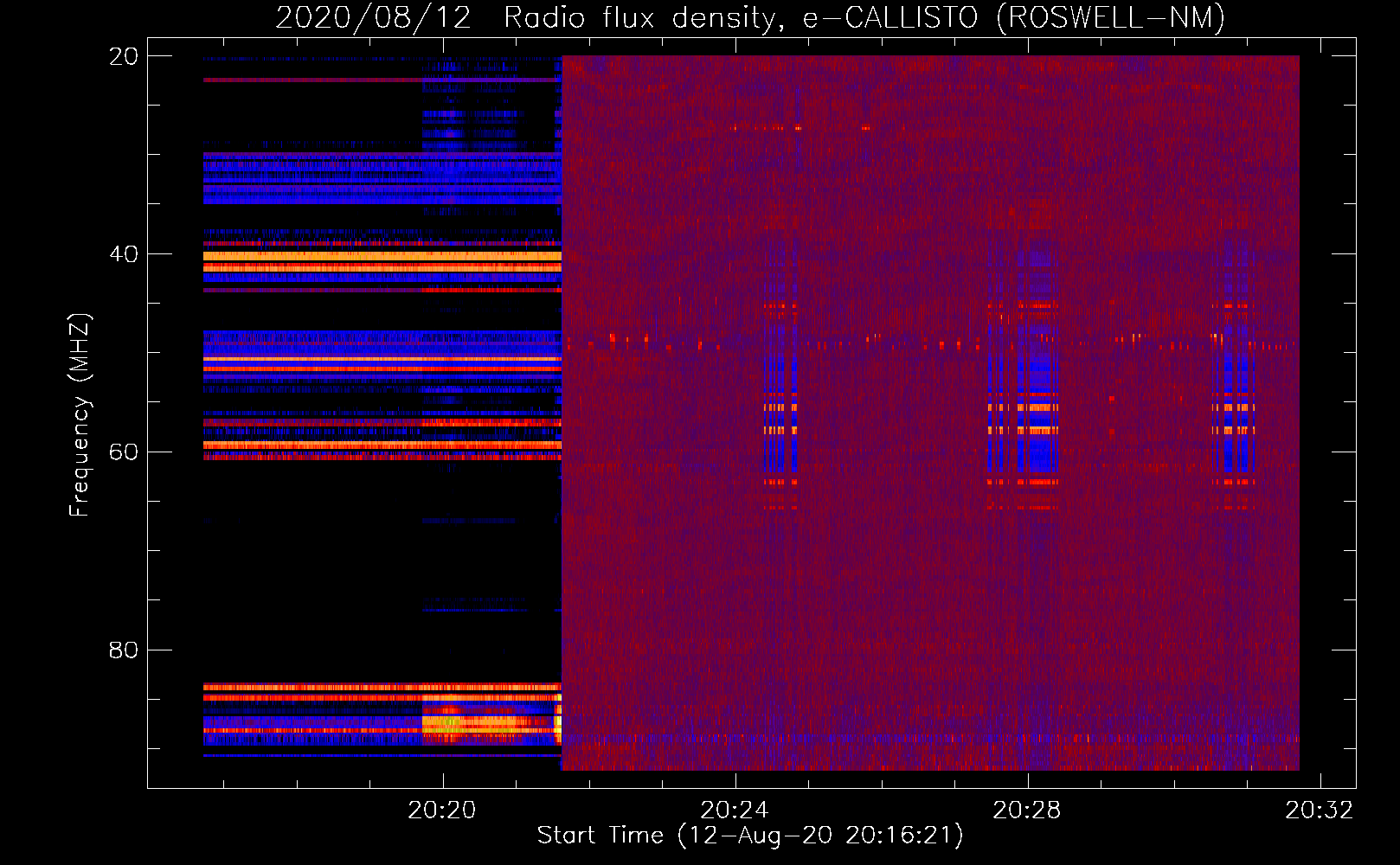
Task: Click the Frequency (MHZ) axis label
Action: coord(80,415)
